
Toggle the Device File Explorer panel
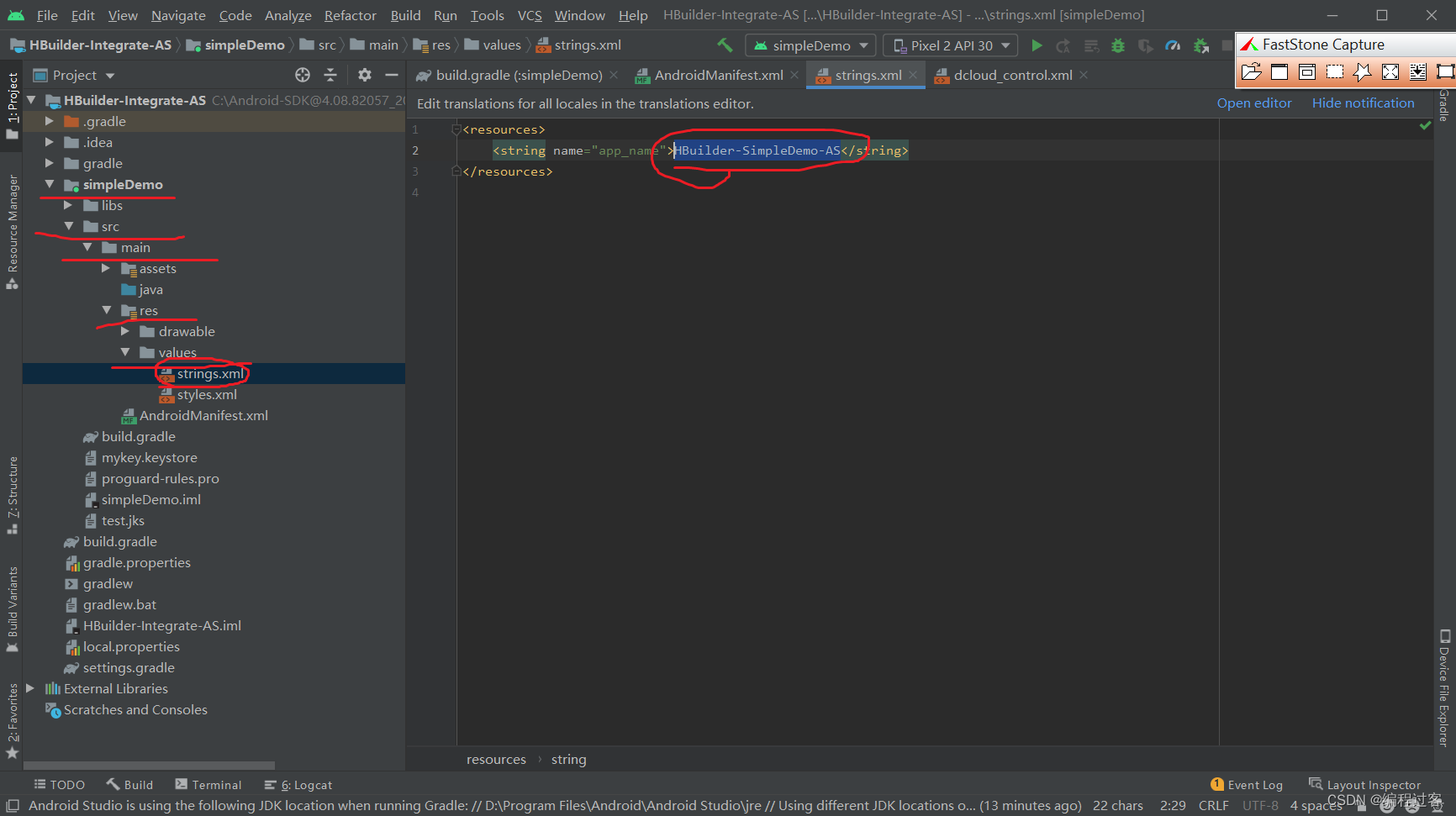1444,688
